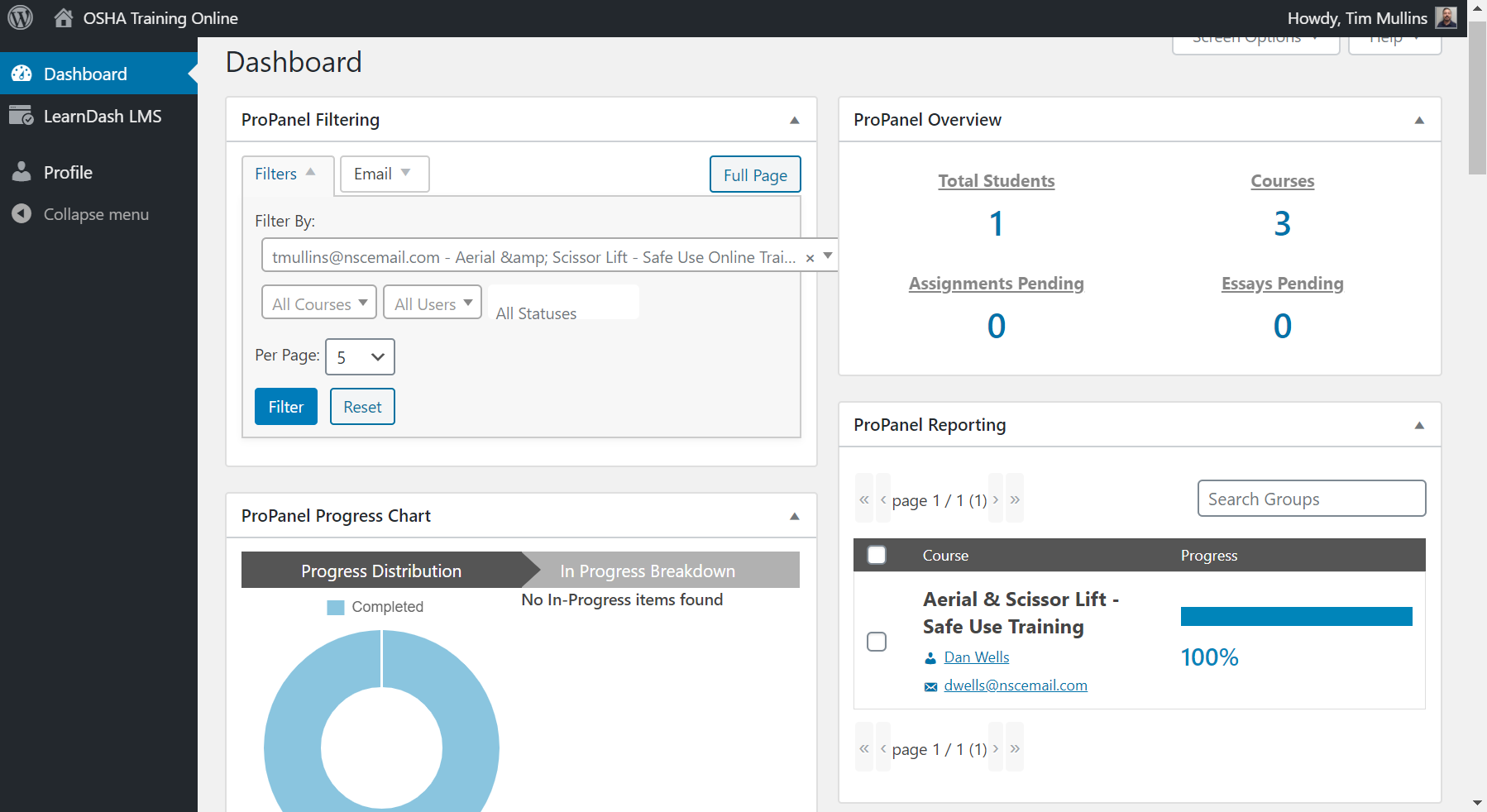Click the Full Page button
The width and height of the screenshot is (1487, 812).
click(755, 174)
